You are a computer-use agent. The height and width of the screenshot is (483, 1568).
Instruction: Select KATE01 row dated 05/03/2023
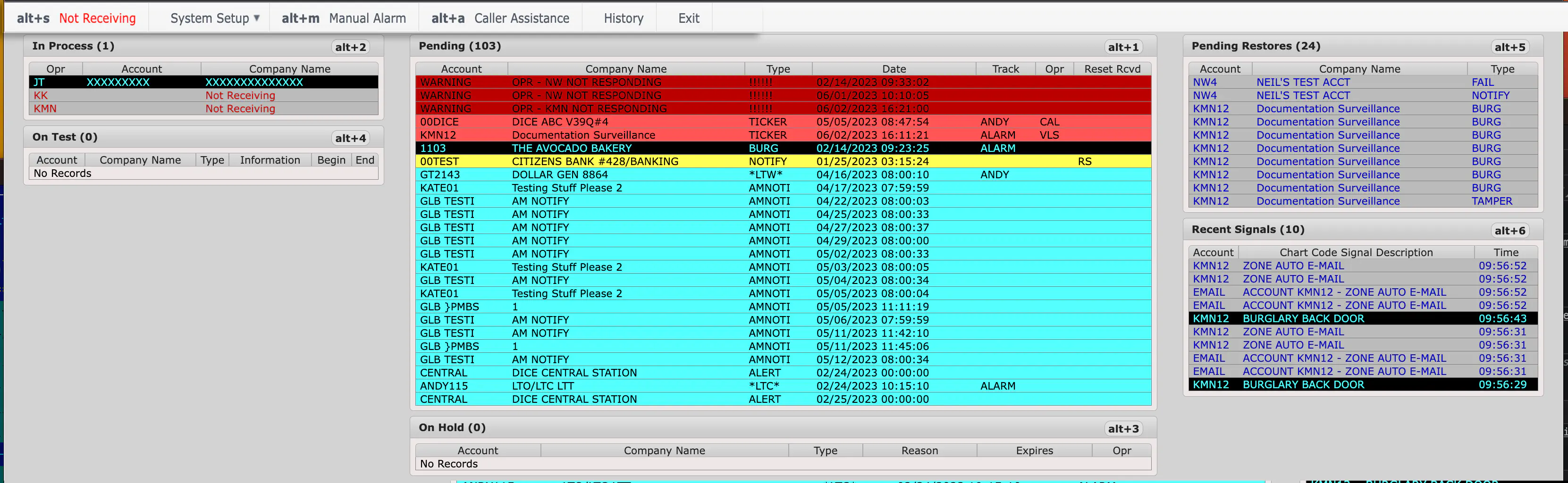784,267
